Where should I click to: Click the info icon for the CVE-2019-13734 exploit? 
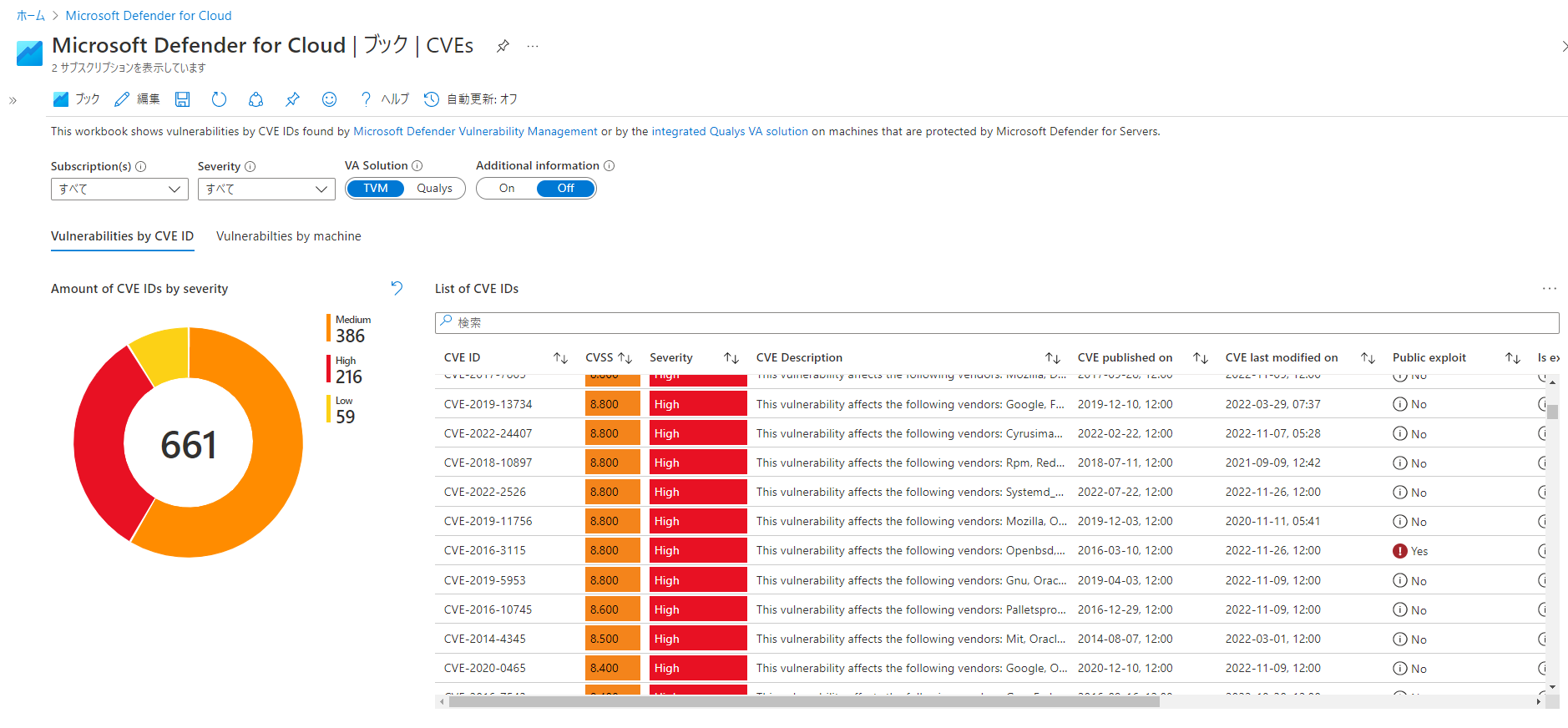1400,404
